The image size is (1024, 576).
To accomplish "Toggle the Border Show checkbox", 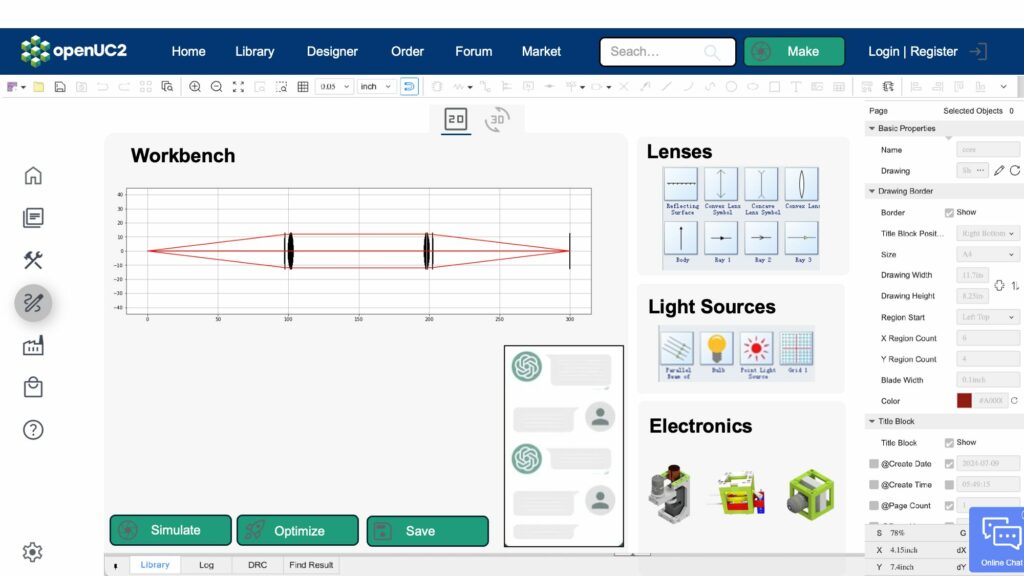I will pos(949,213).
